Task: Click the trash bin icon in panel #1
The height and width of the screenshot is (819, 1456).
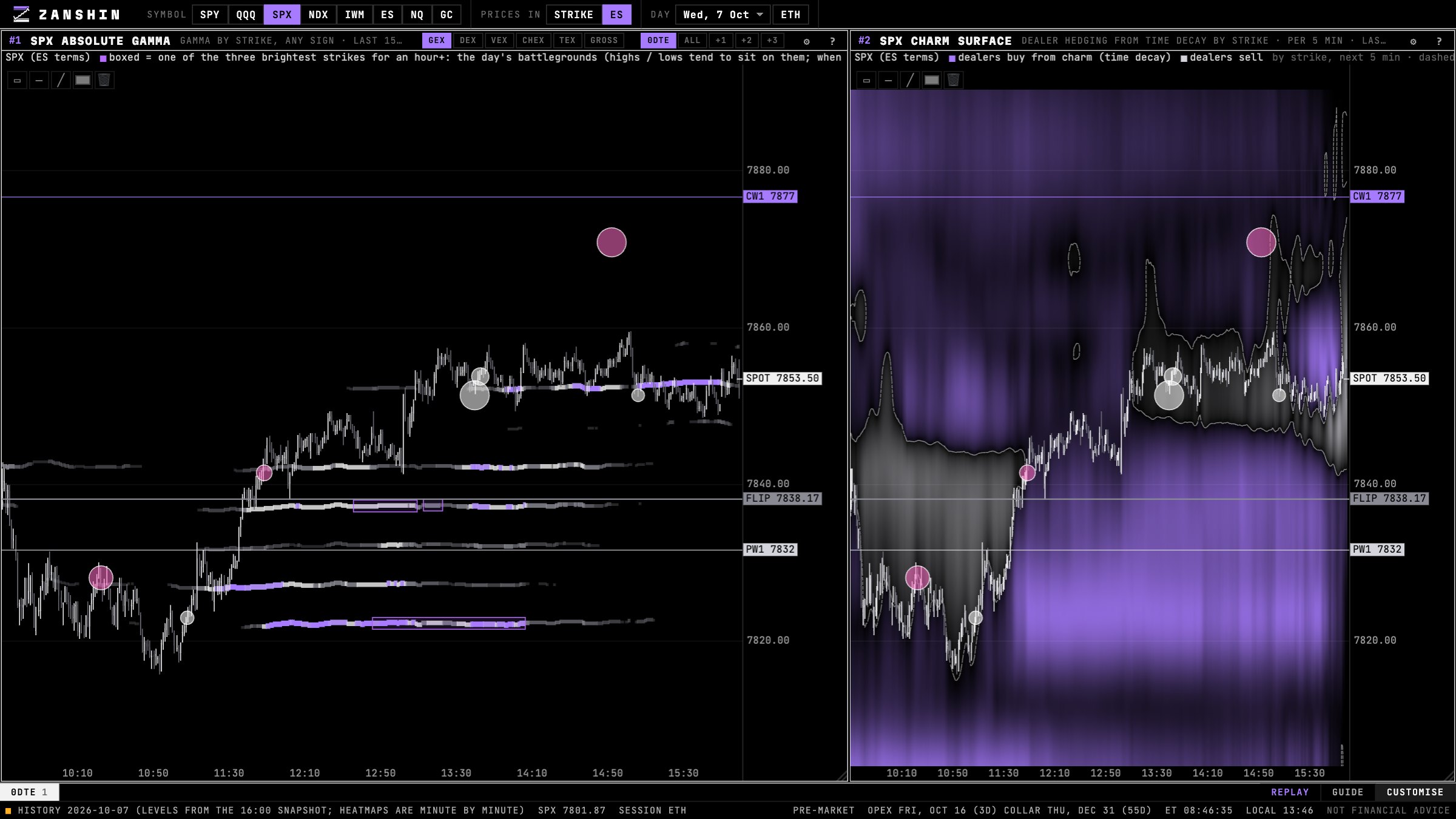Action: [x=104, y=80]
